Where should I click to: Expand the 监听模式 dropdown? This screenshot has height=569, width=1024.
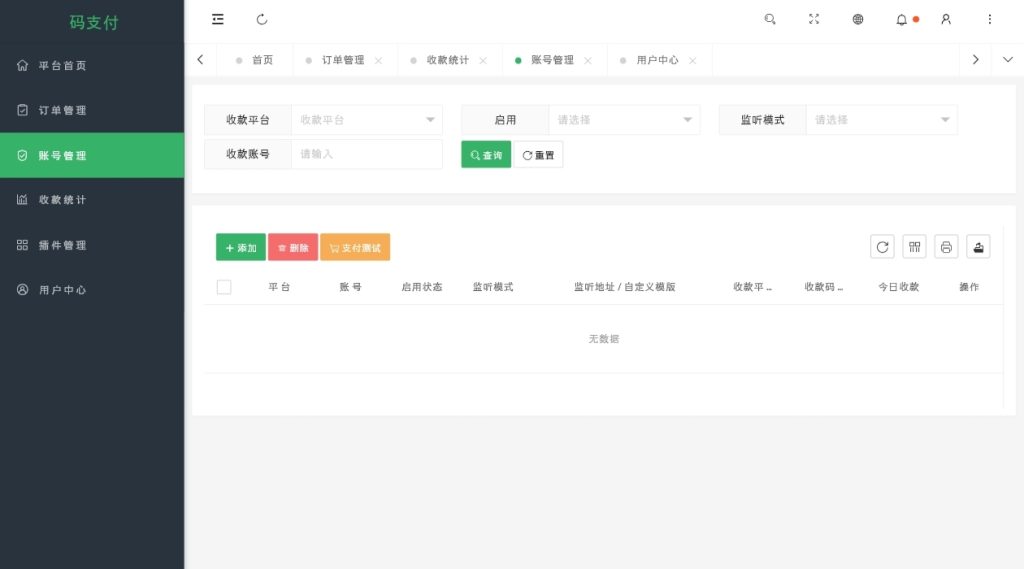click(882, 120)
